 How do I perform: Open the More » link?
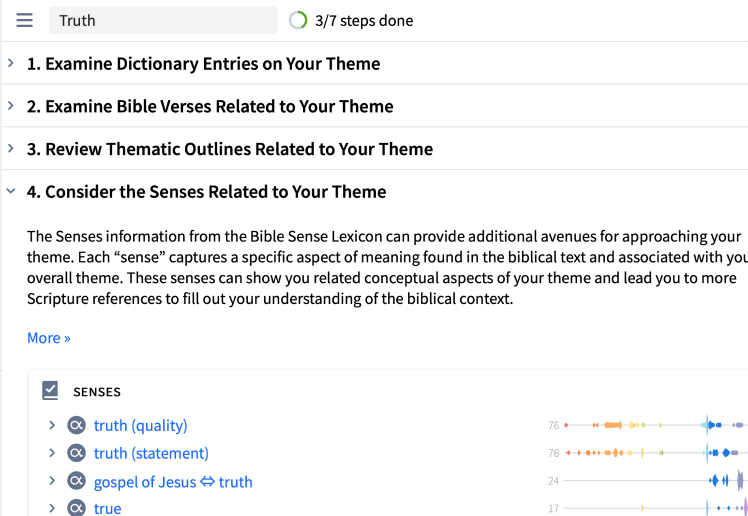point(49,338)
